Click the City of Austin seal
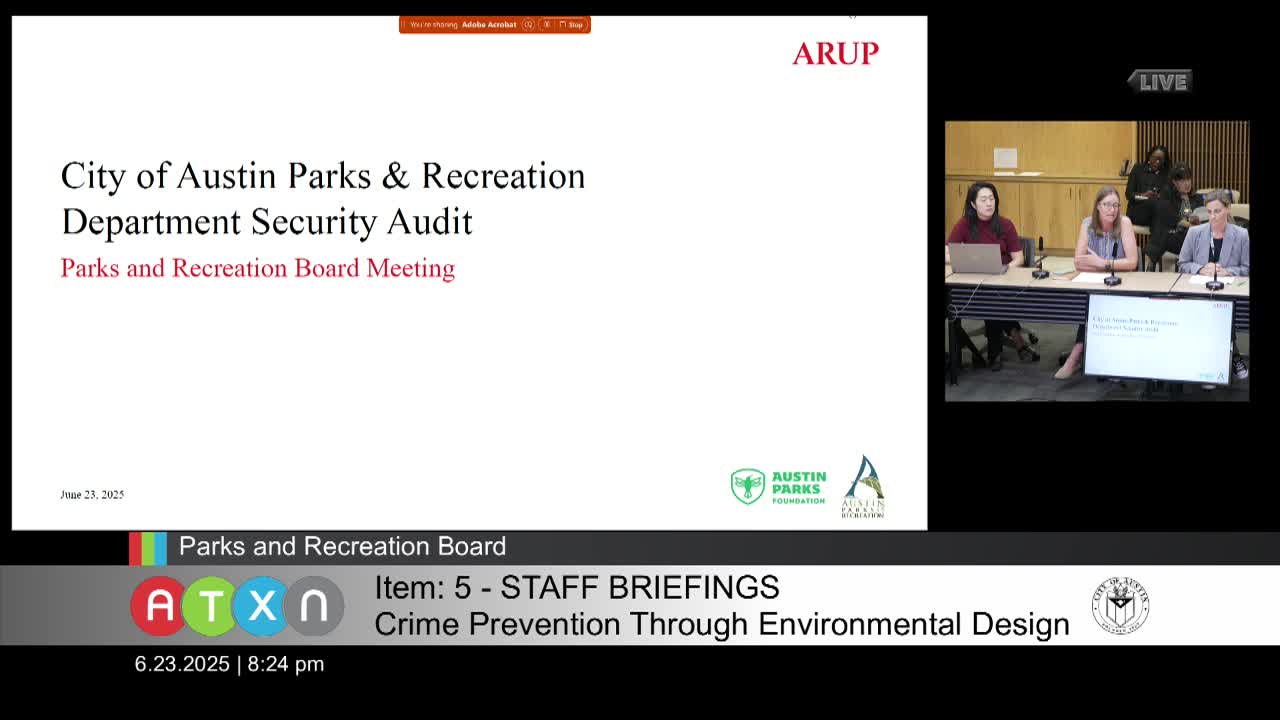Image resolution: width=1280 pixels, height=720 pixels. [1120, 606]
